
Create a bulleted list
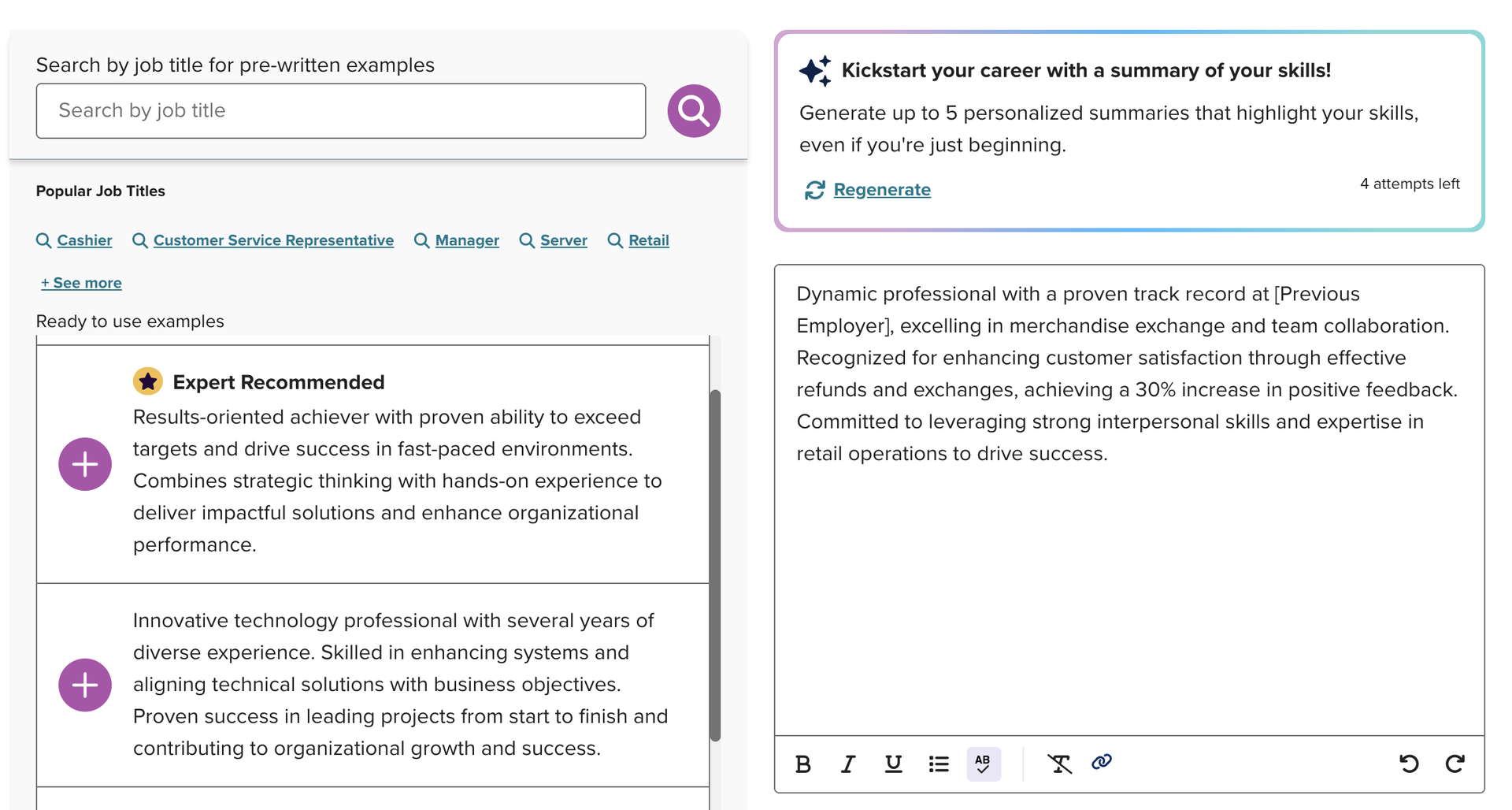(938, 764)
